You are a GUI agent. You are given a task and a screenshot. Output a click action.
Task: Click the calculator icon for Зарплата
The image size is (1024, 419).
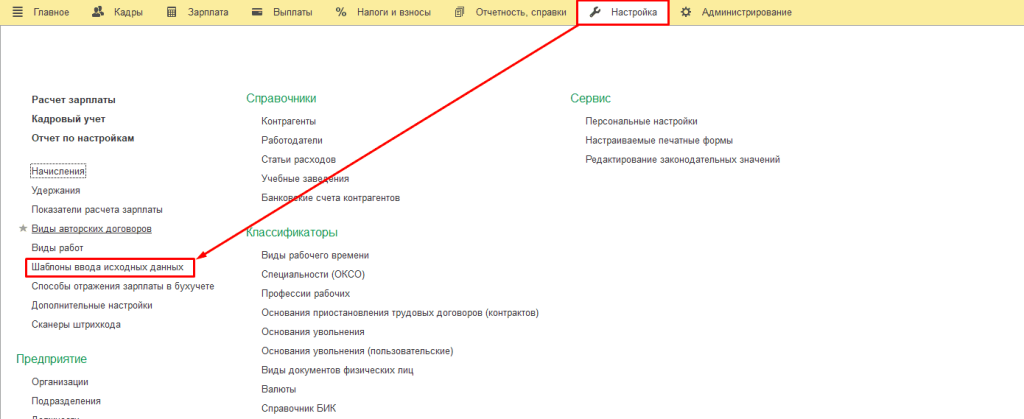tap(171, 12)
